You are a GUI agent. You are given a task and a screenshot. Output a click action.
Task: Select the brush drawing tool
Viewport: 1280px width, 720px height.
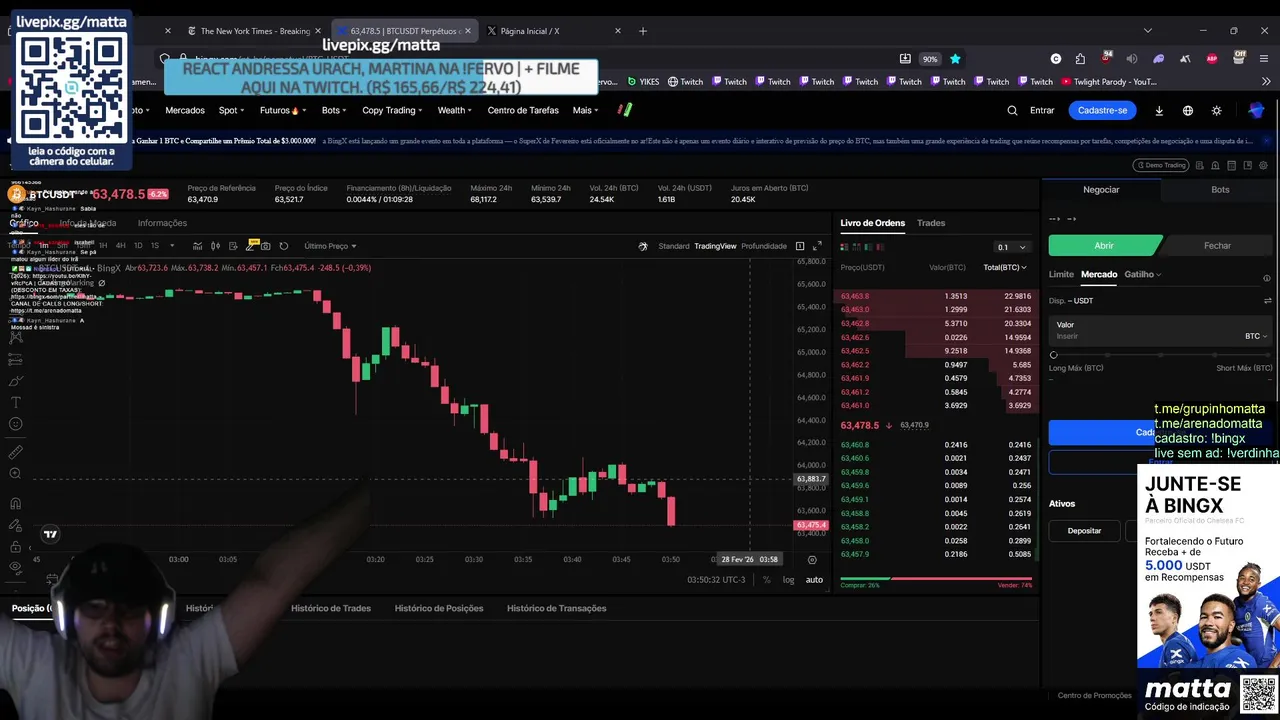coord(16,381)
